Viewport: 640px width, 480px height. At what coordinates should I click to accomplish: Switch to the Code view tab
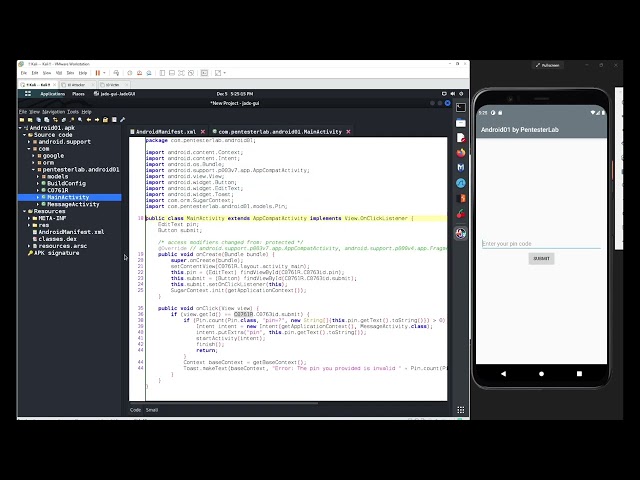coord(136,410)
